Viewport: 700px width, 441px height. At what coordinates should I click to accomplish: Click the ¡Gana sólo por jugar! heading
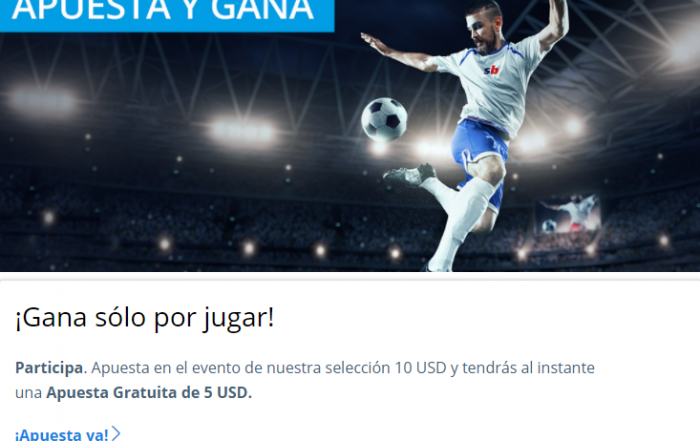pos(145,318)
